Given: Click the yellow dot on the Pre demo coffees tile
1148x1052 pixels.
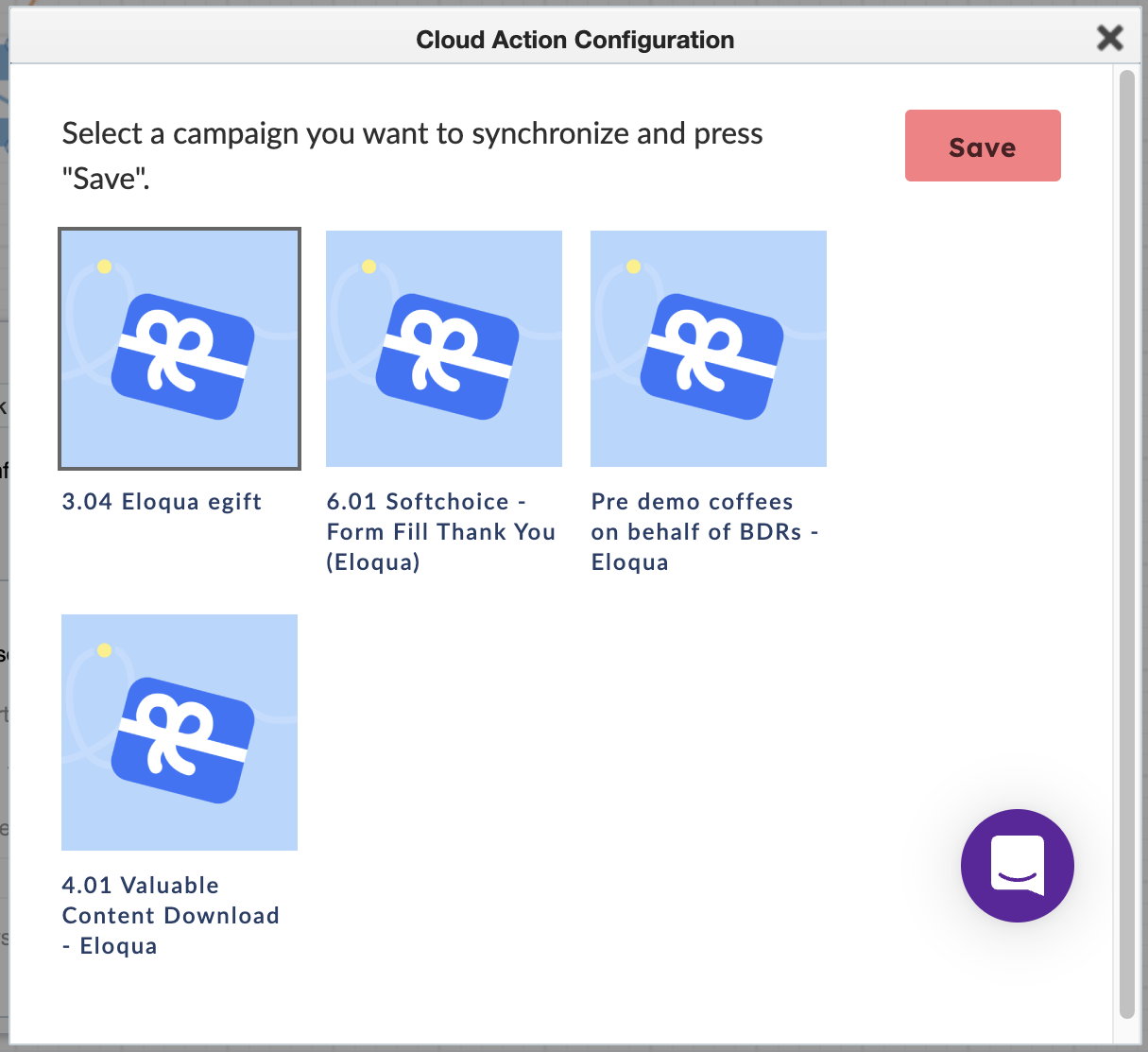Looking at the screenshot, I should point(634,267).
